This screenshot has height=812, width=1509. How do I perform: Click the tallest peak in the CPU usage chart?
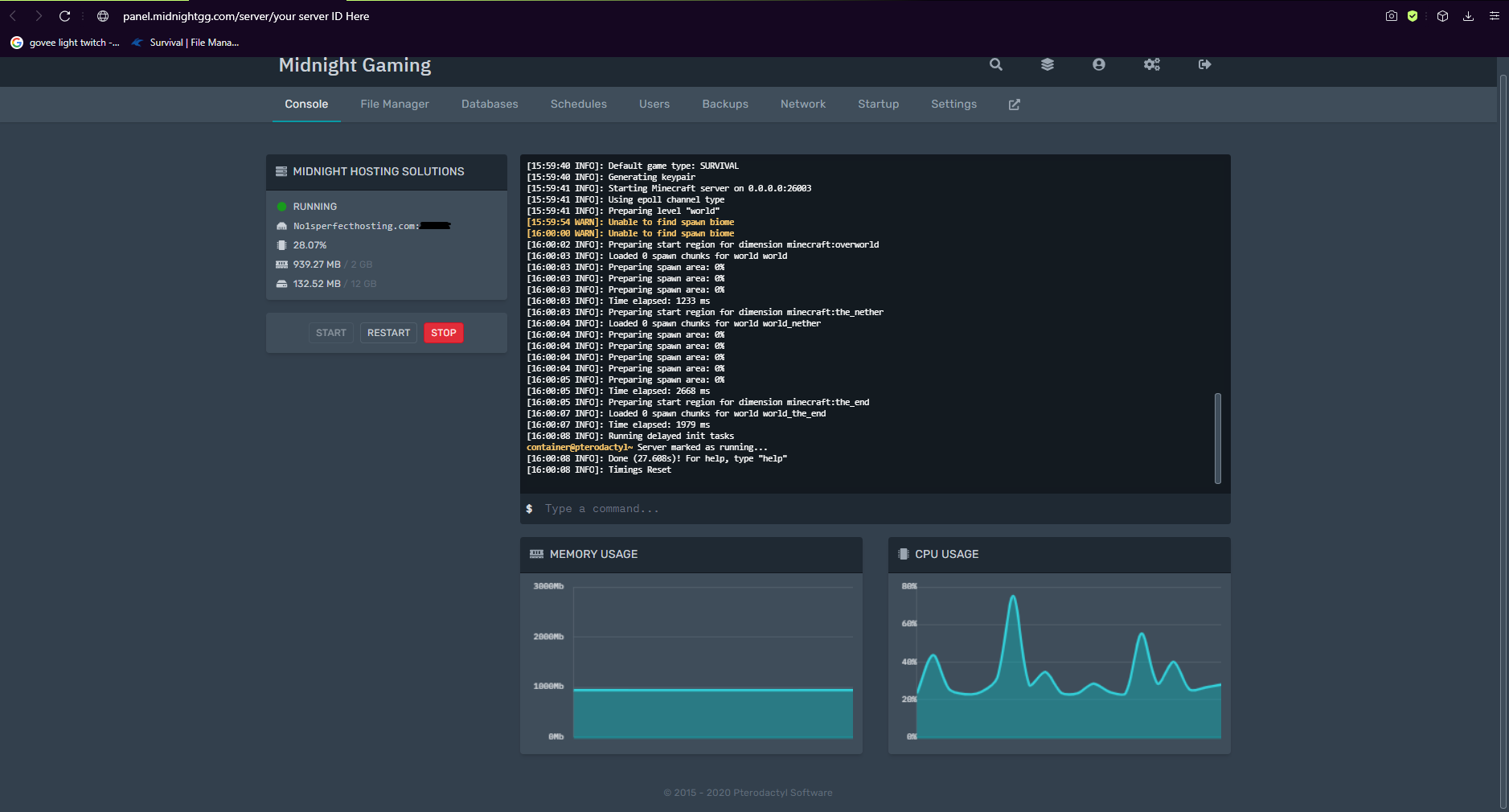(1013, 597)
